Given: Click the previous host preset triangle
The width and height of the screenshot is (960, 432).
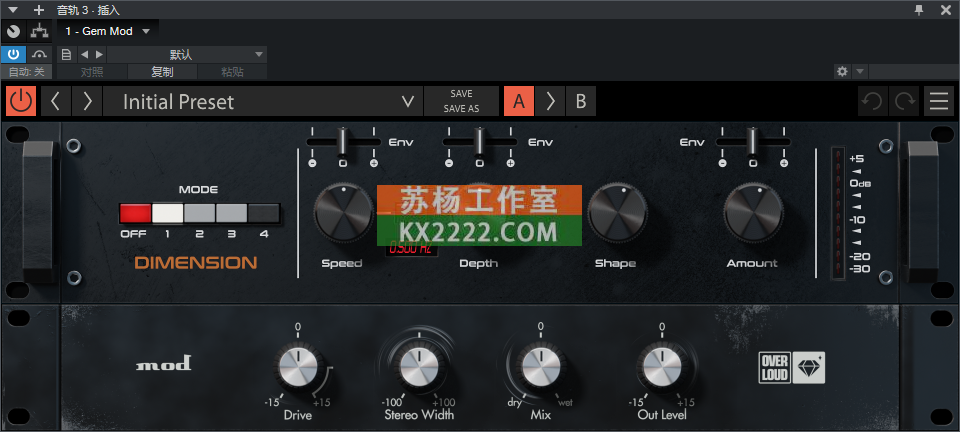Looking at the screenshot, I should pos(85,54).
